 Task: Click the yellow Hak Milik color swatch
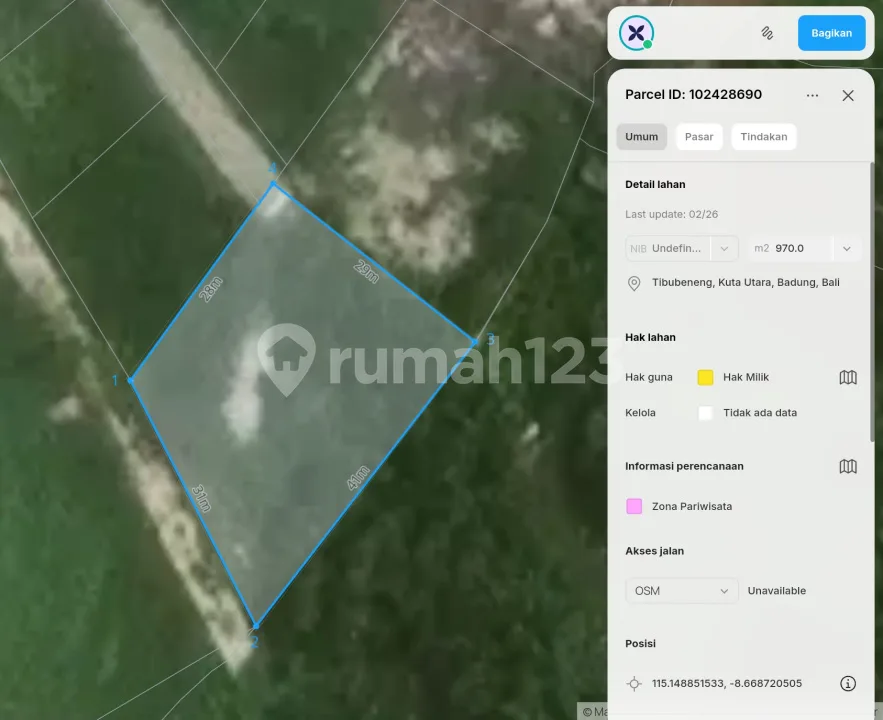[705, 377]
